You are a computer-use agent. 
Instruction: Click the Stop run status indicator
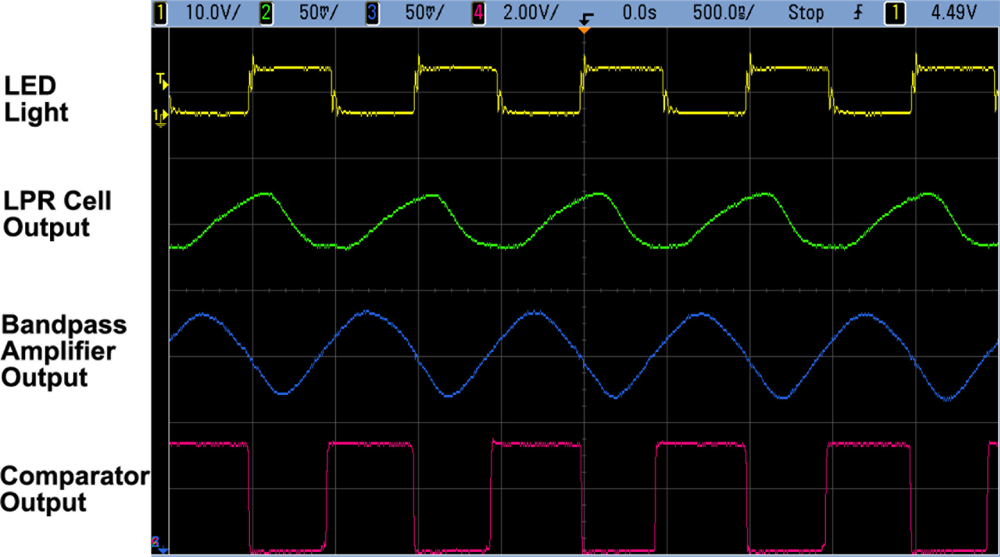(805, 13)
